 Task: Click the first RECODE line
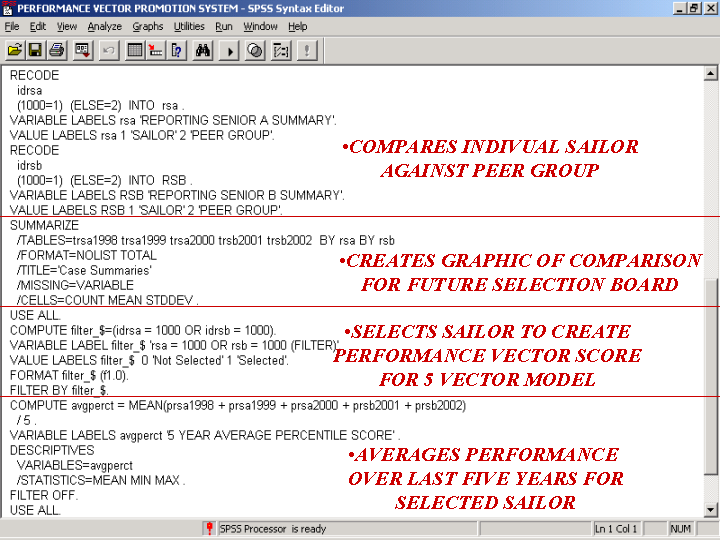tap(34, 75)
